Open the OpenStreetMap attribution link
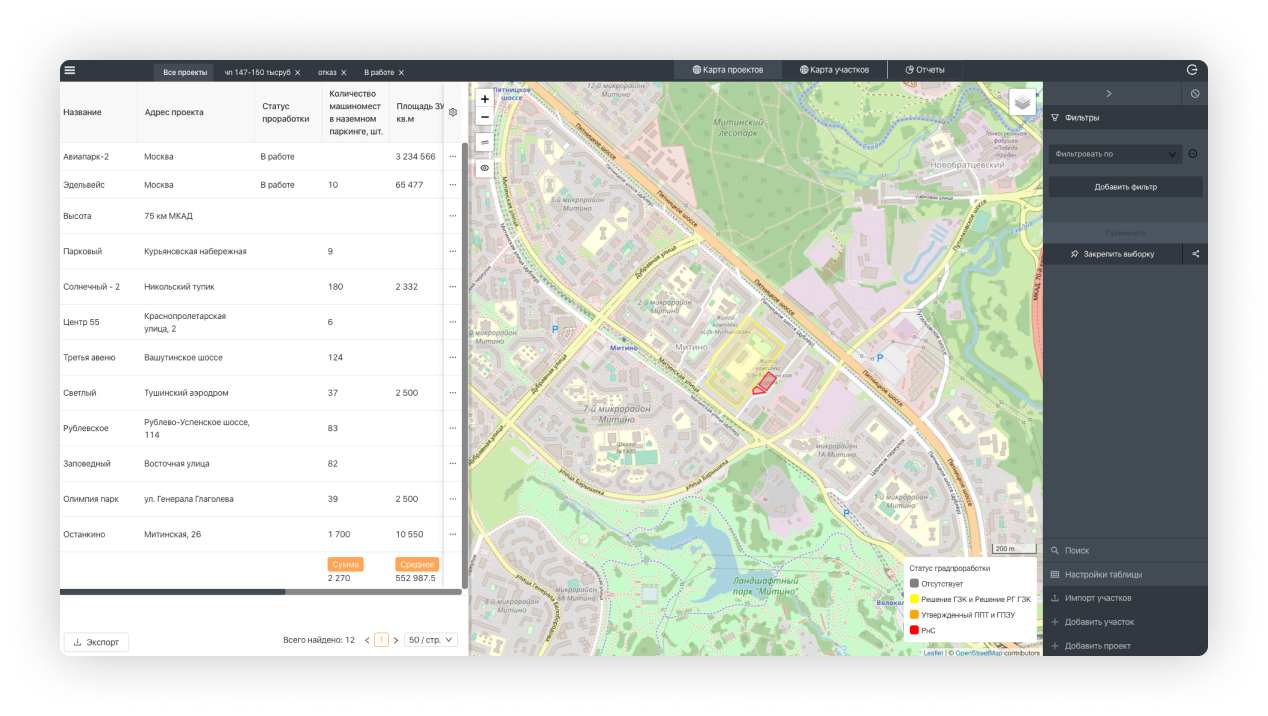1268x716 pixels. point(978,653)
